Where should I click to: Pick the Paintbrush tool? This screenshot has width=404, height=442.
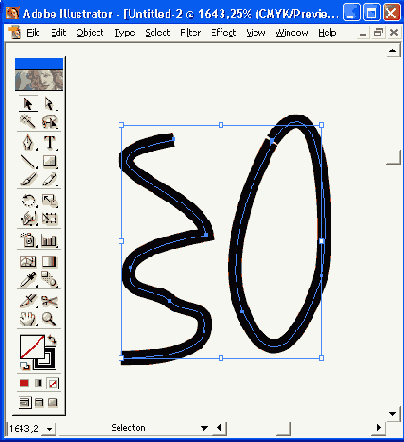pos(29,179)
